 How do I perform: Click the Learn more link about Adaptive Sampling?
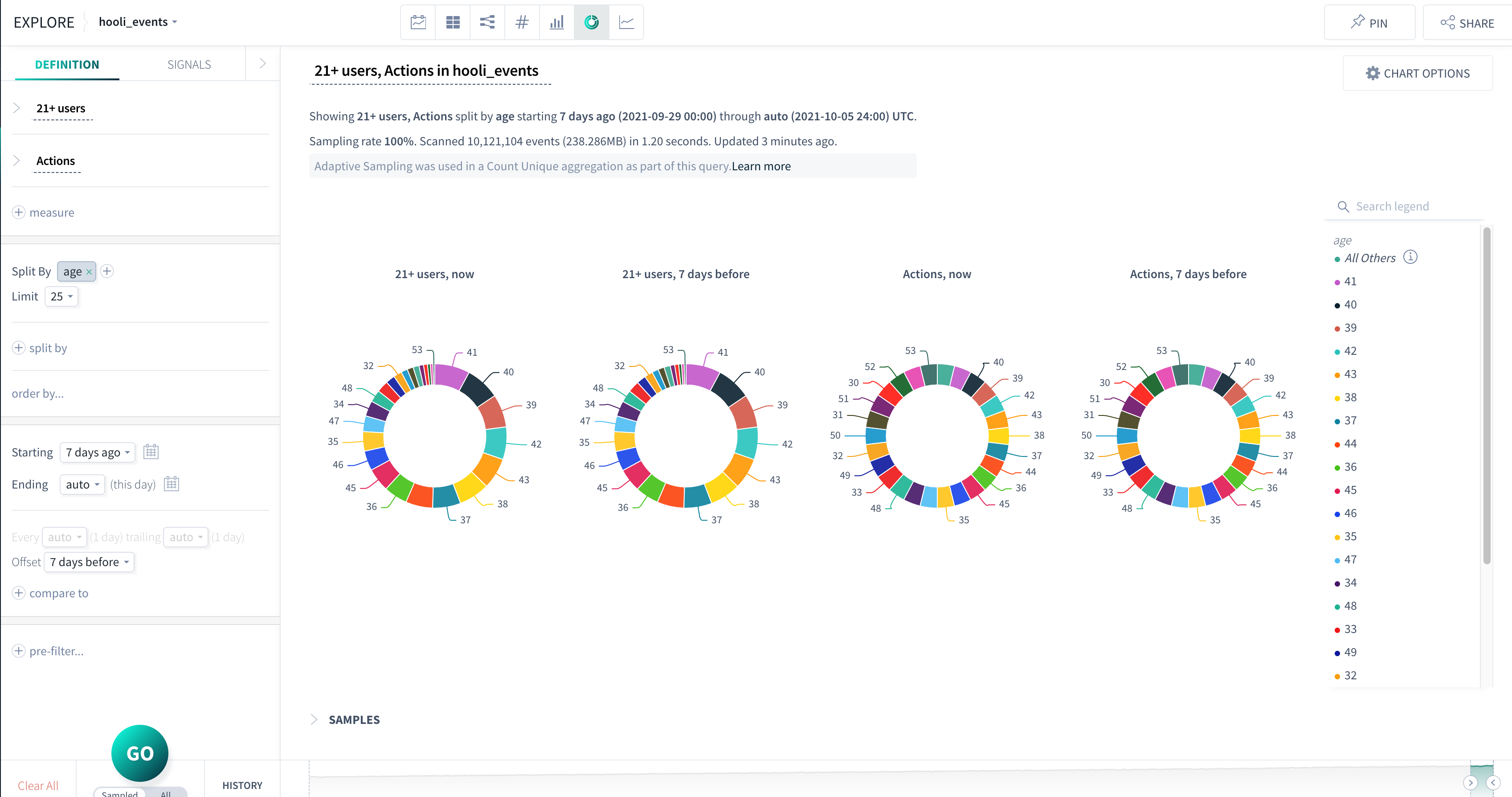point(761,166)
